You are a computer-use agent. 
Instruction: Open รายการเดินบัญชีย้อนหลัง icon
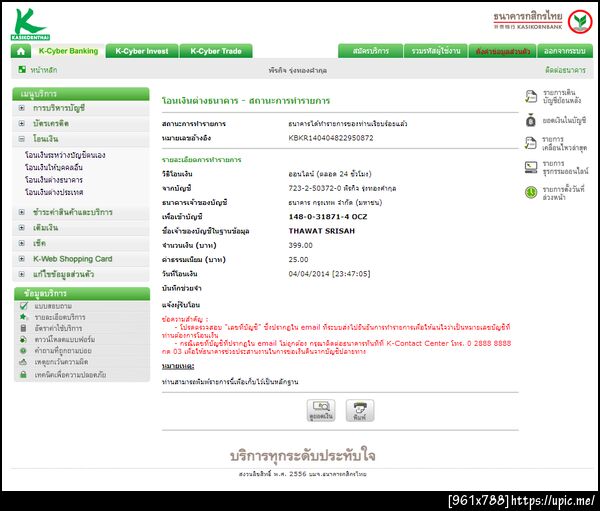(x=530, y=96)
